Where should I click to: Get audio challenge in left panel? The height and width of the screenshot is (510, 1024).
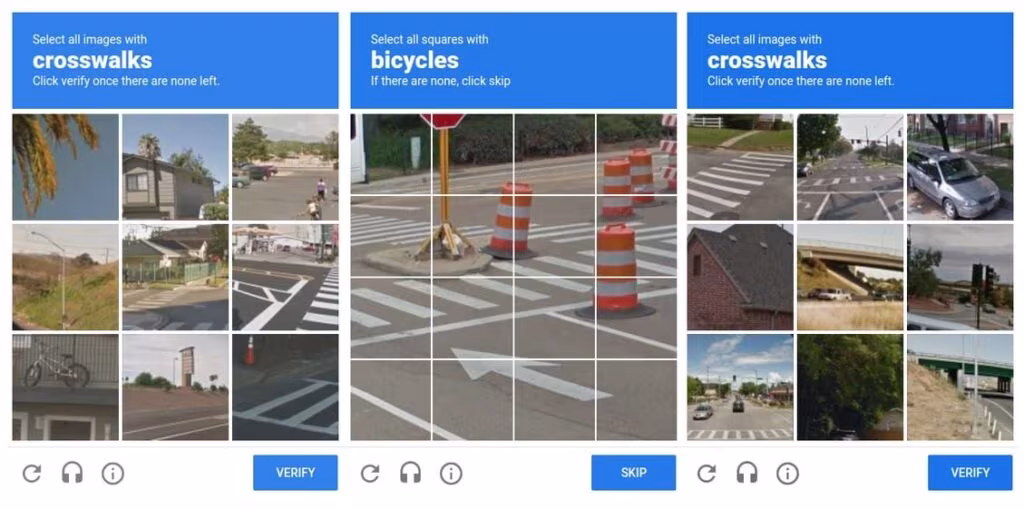(72, 473)
